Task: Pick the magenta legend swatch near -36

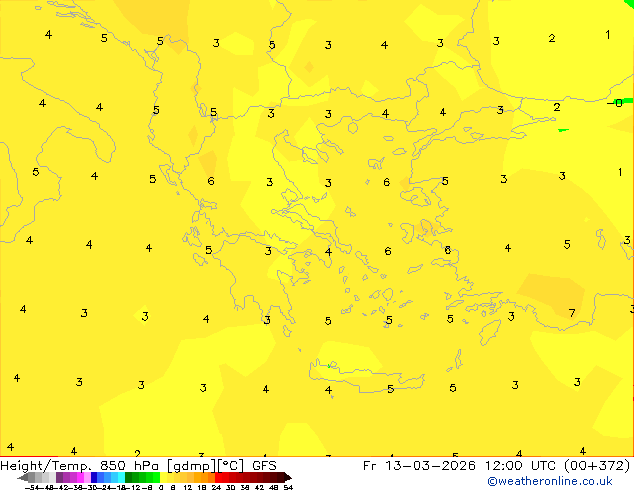Action: point(80,477)
